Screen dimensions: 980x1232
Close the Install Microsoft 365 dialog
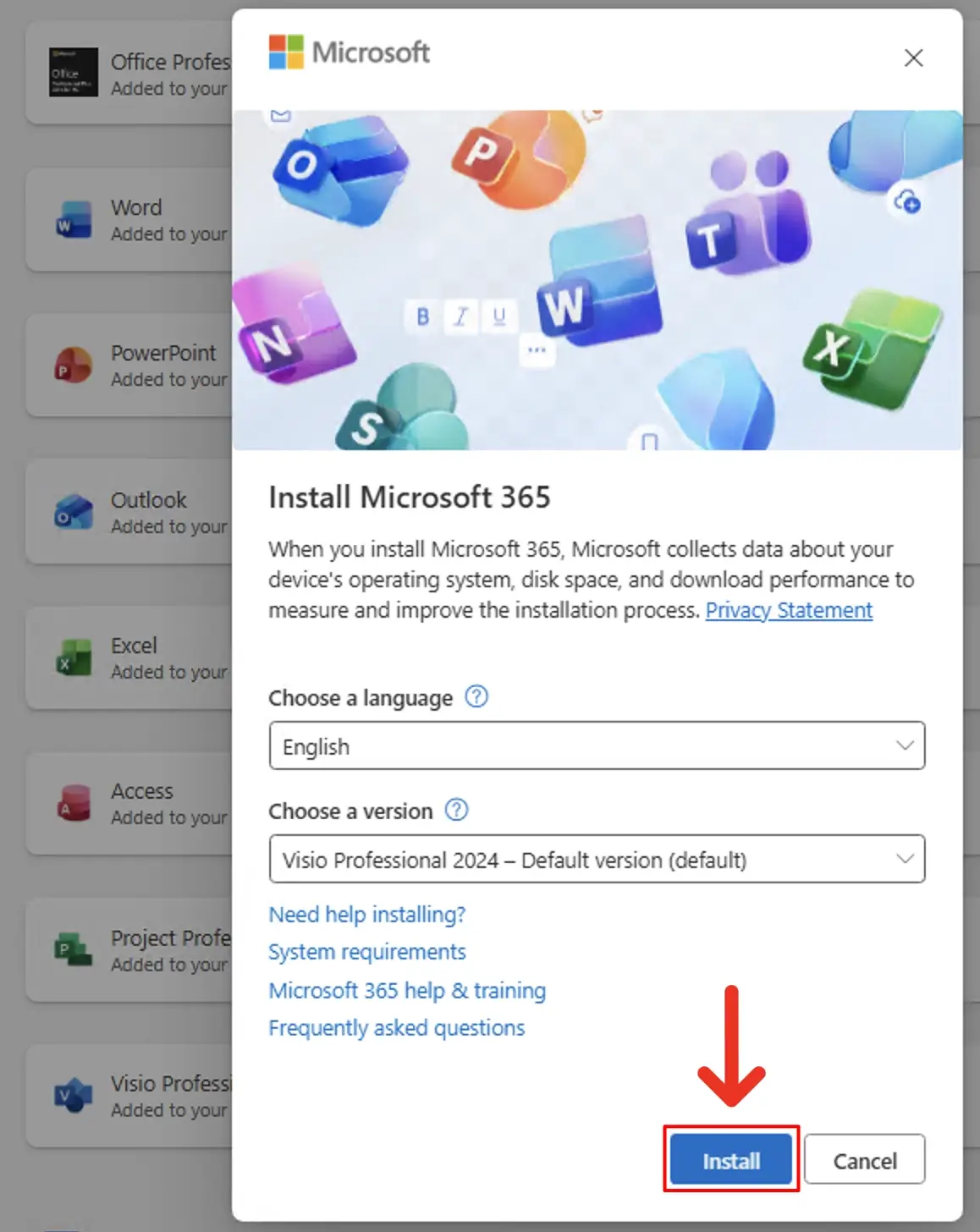pos(913,58)
